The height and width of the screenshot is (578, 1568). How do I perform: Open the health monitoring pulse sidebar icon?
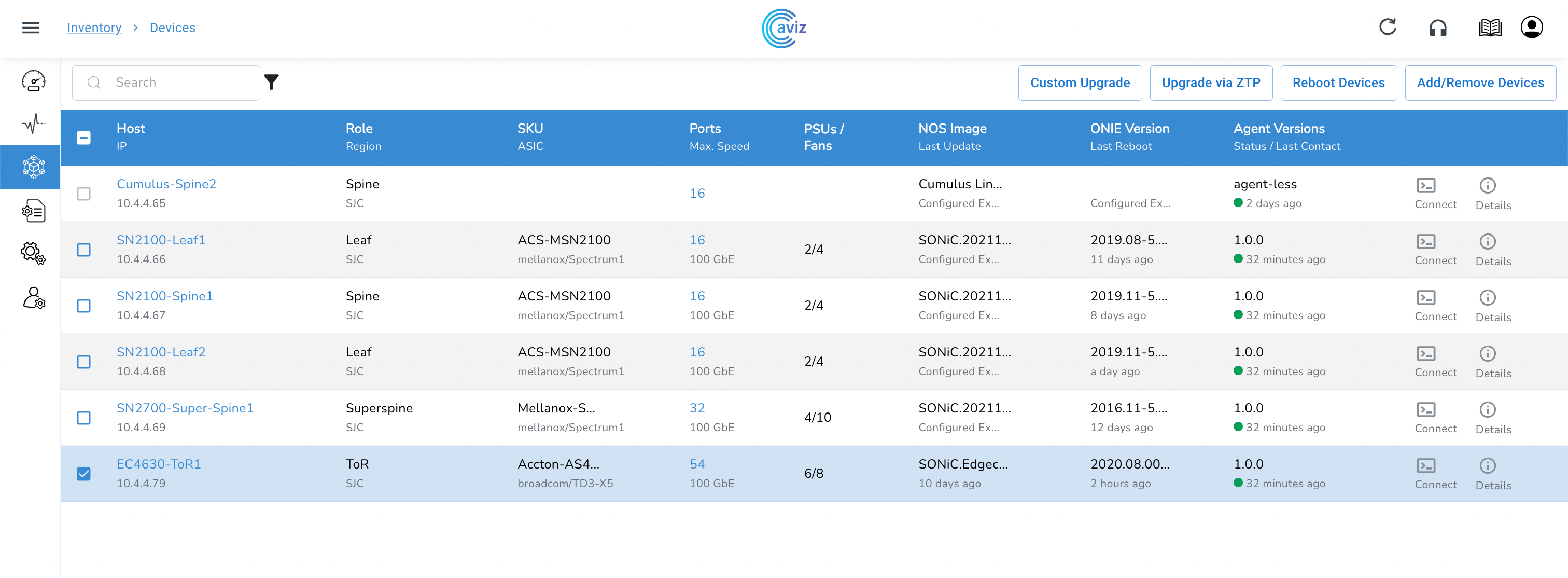tap(34, 123)
